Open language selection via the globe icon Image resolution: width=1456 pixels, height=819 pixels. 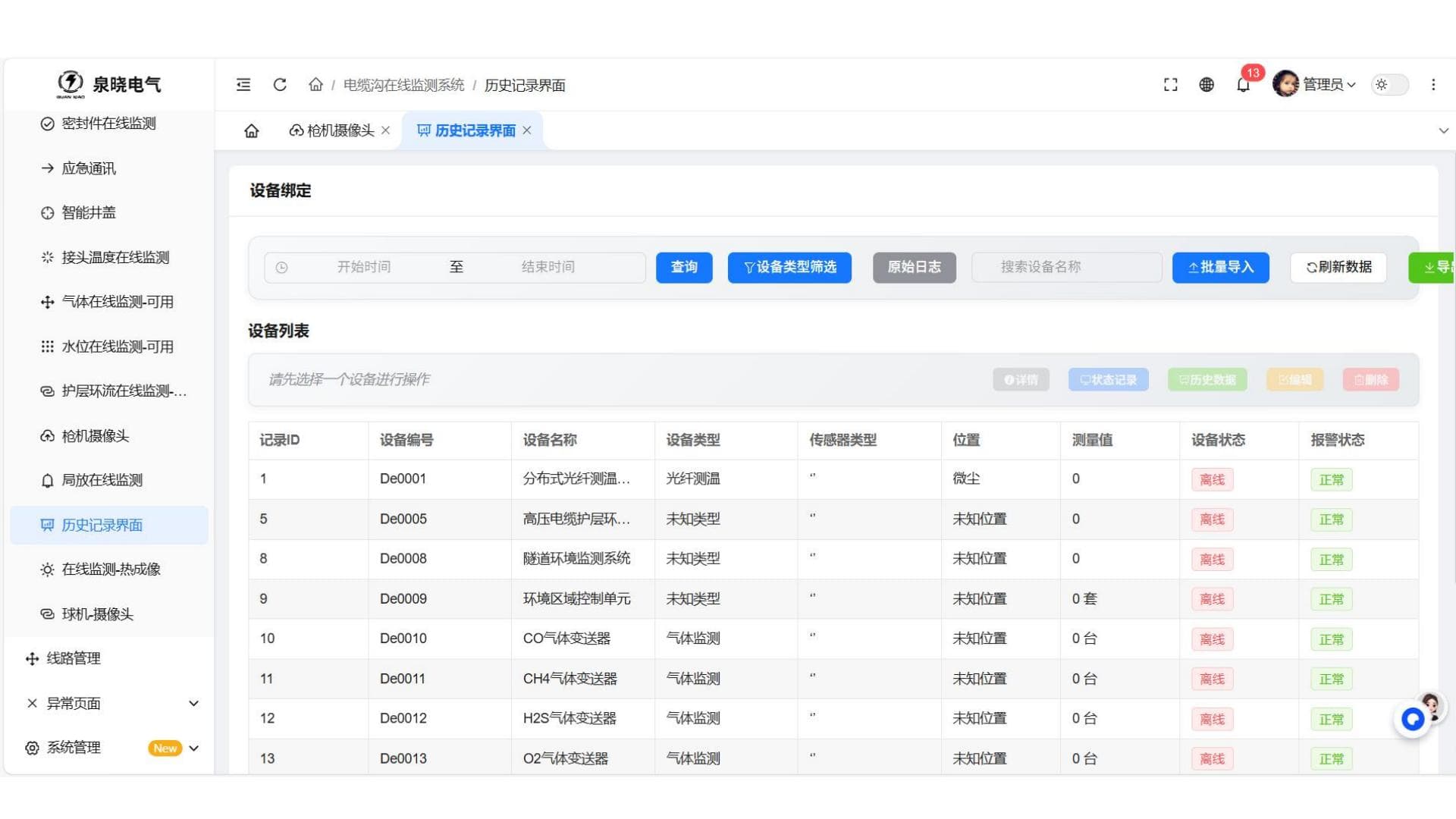click(x=1207, y=85)
